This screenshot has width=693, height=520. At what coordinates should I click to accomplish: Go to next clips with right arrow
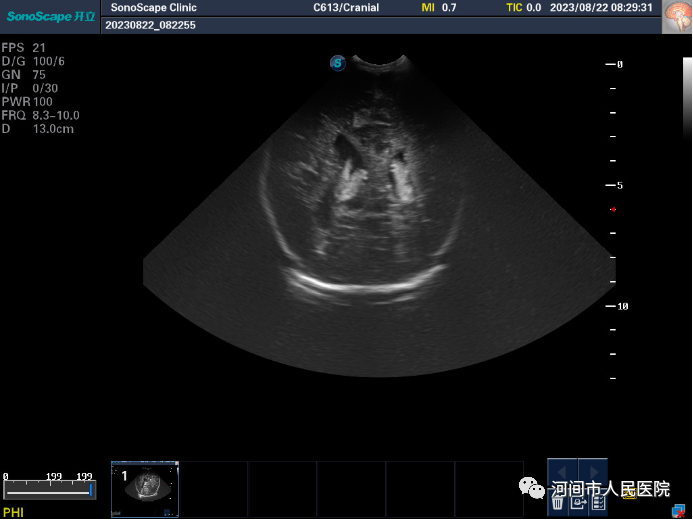click(592, 471)
